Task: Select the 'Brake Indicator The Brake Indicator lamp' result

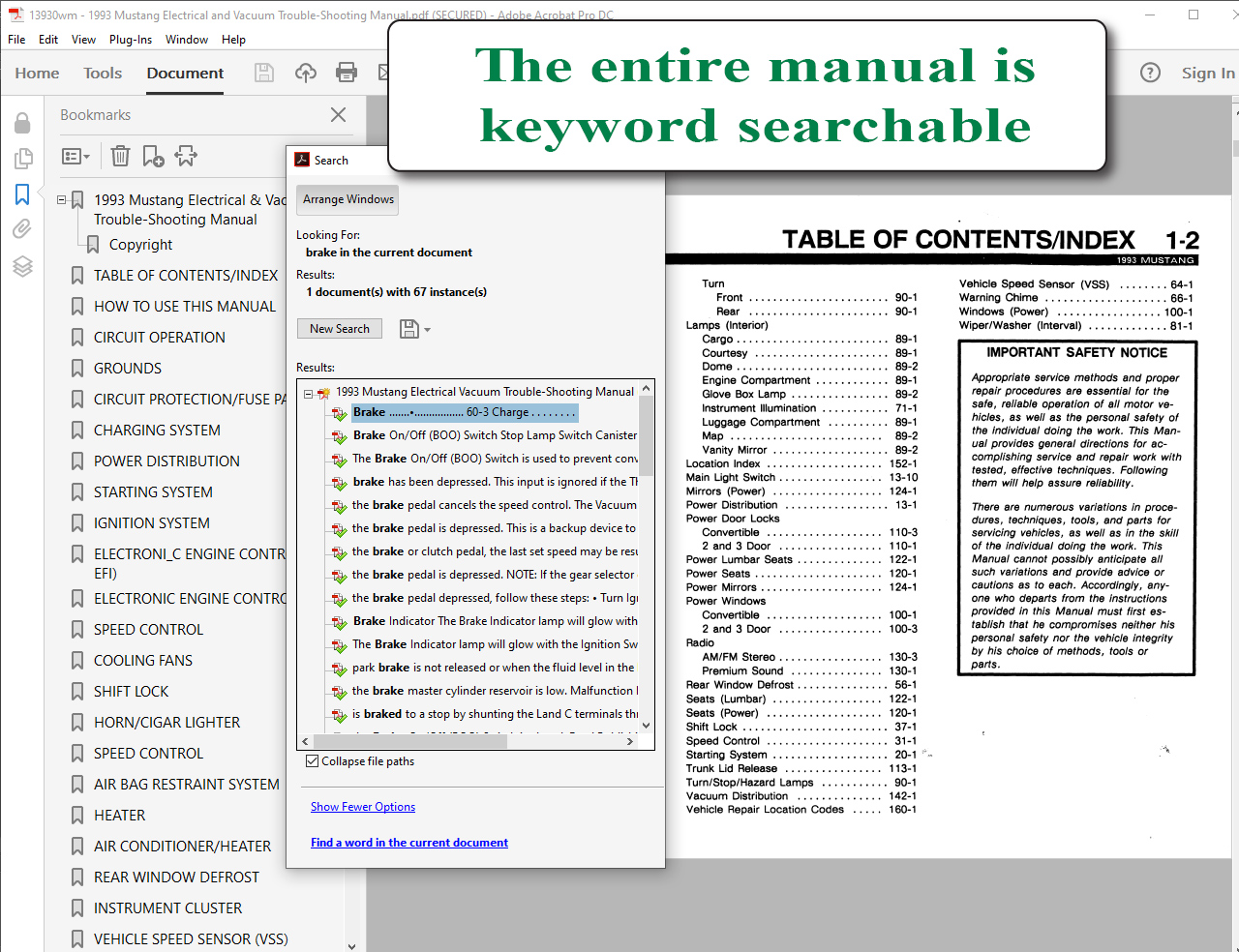Action: [495, 621]
